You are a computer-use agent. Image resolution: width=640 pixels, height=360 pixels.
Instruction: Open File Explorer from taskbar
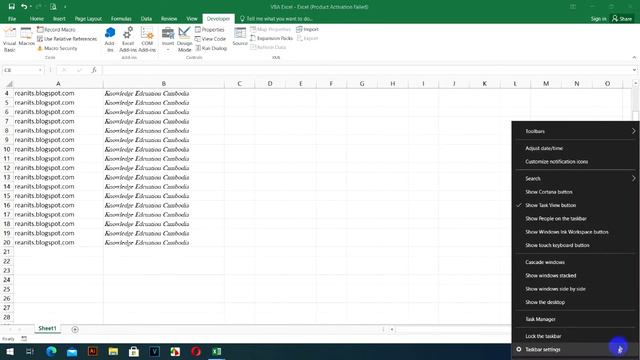click(x=113, y=351)
